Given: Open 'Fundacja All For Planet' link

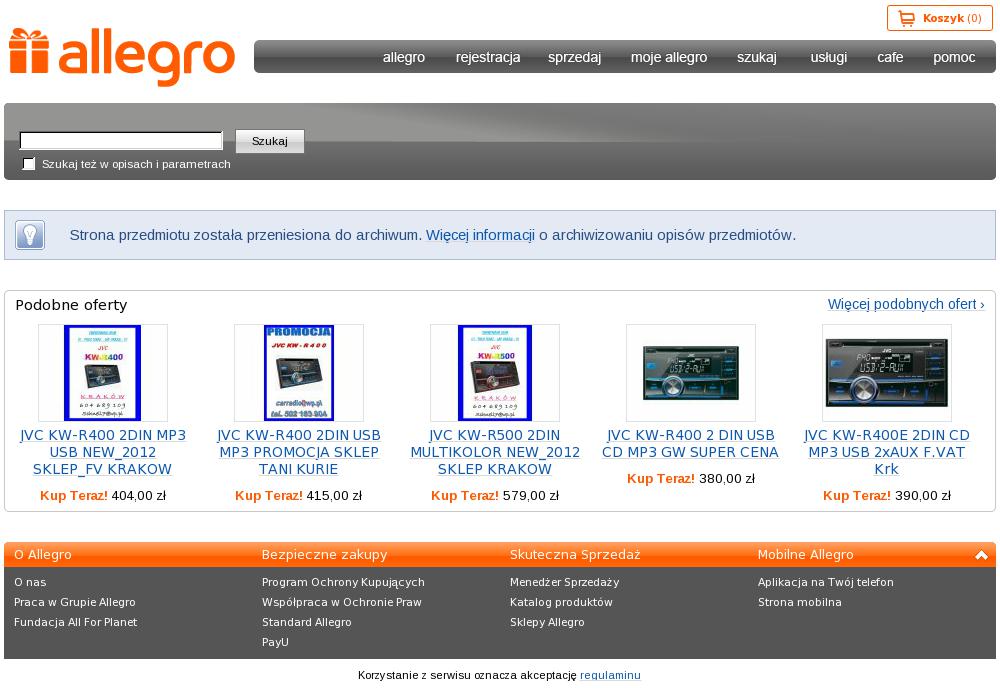Looking at the screenshot, I should 75,622.
